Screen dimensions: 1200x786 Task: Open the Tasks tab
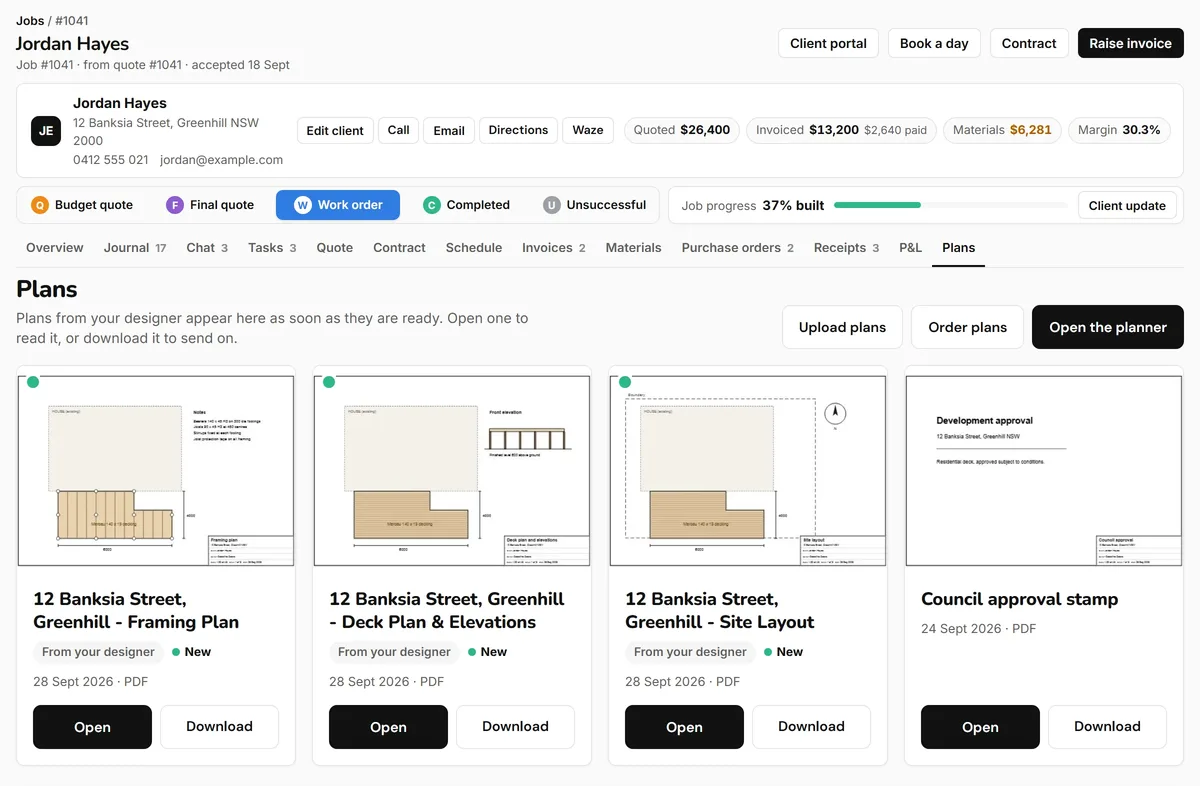[x=272, y=248]
